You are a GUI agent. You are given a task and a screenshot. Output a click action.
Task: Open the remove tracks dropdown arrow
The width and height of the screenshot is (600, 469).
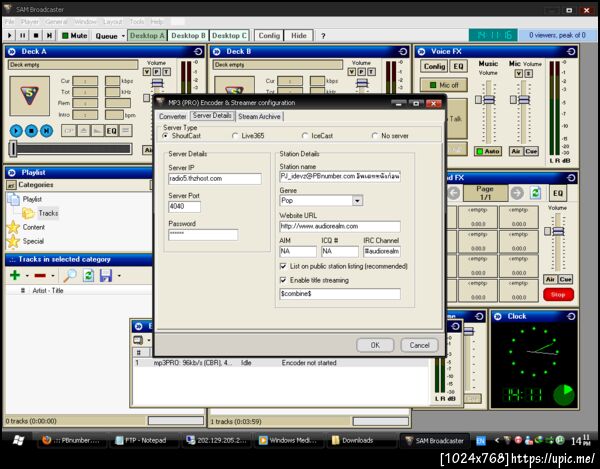[53, 275]
